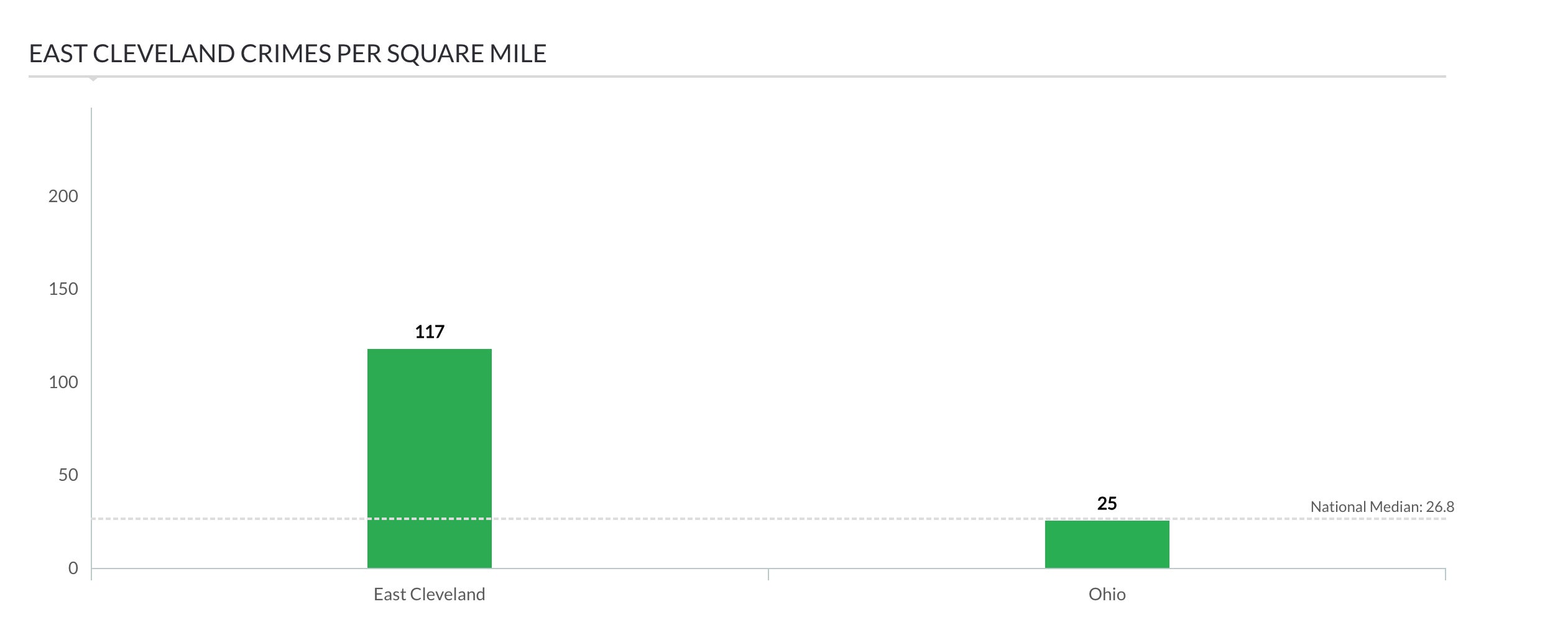The width and height of the screenshot is (1568, 627).
Task: Click the chart title text
Action: point(287,54)
